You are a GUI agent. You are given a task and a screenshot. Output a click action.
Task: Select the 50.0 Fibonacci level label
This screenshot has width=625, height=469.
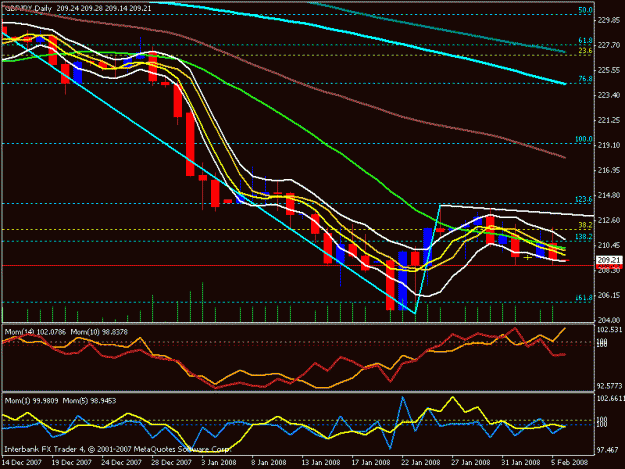(x=585, y=10)
